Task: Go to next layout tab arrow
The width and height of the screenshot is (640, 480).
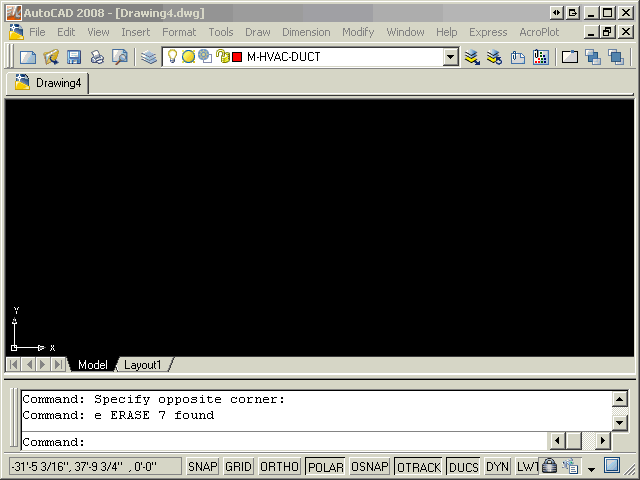Action: [x=43, y=364]
